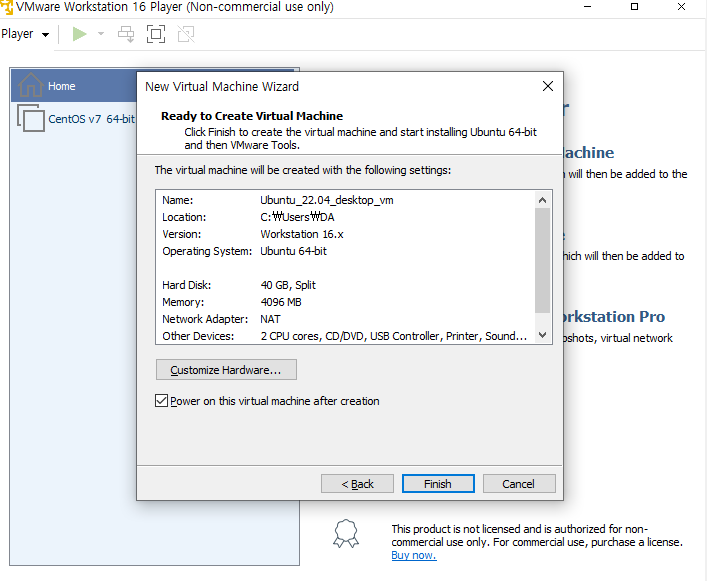The image size is (707, 581).
Task: Click the Other Devices 2 CPU cores row
Action: (344, 336)
